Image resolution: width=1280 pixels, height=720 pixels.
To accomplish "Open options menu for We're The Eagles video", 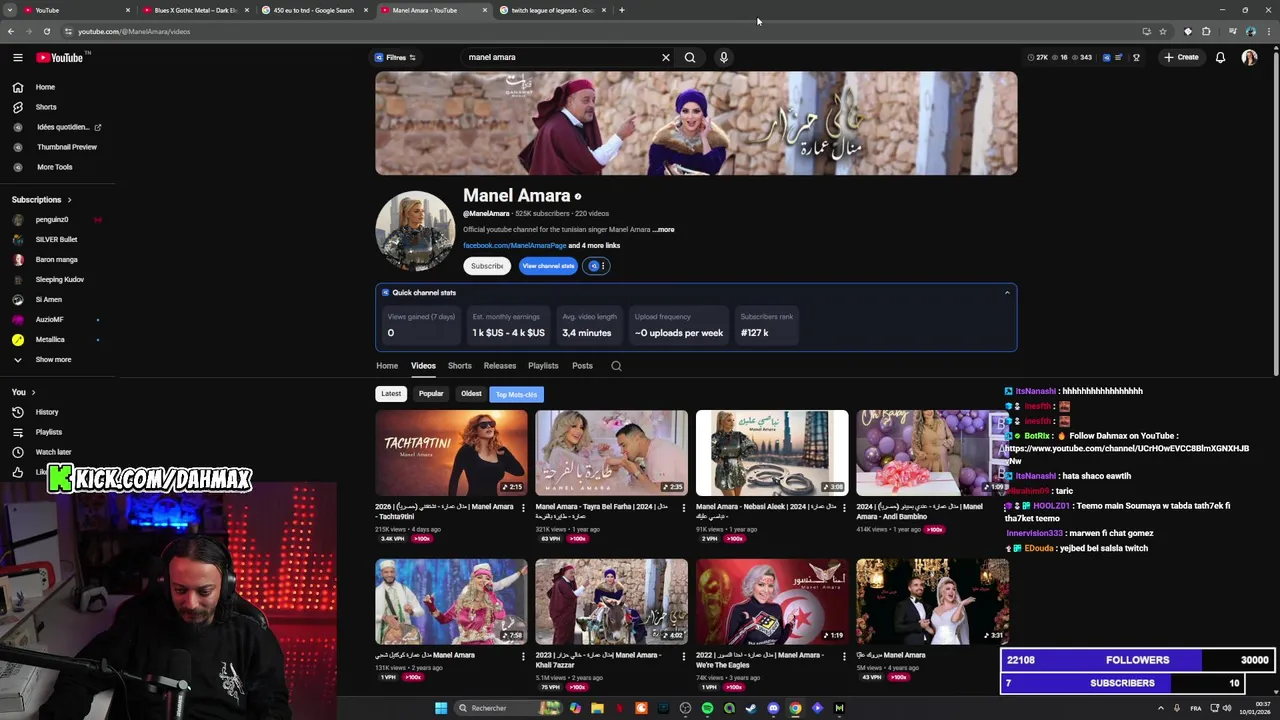I will 844,657.
